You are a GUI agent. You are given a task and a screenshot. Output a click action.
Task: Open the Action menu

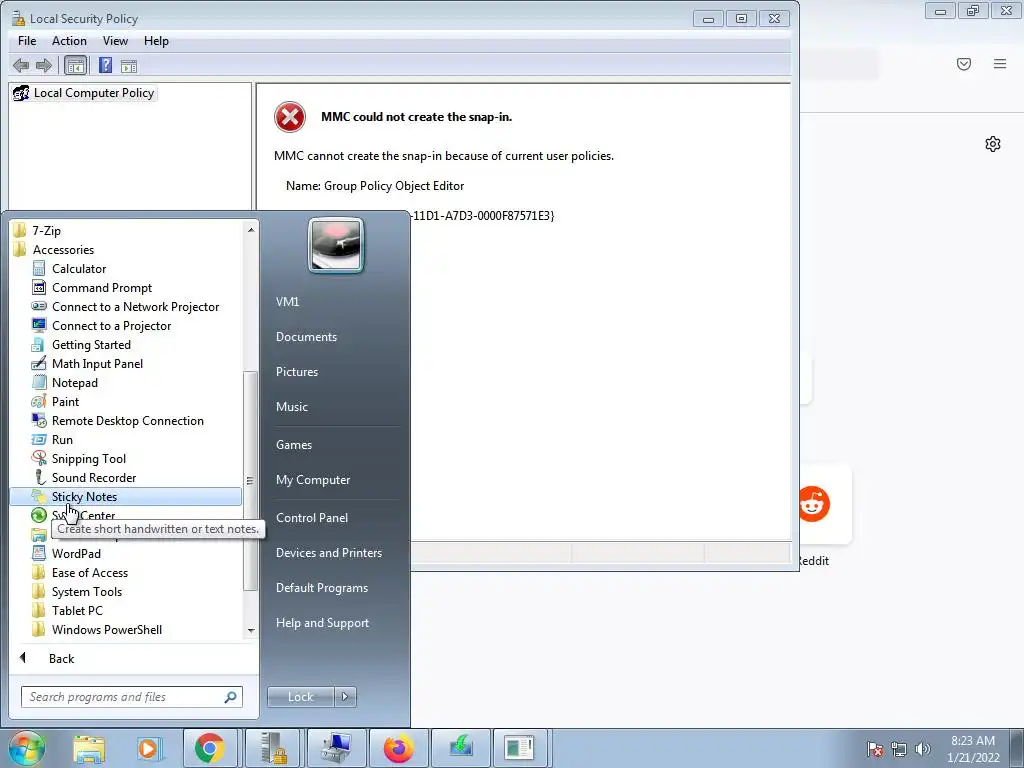pos(69,40)
